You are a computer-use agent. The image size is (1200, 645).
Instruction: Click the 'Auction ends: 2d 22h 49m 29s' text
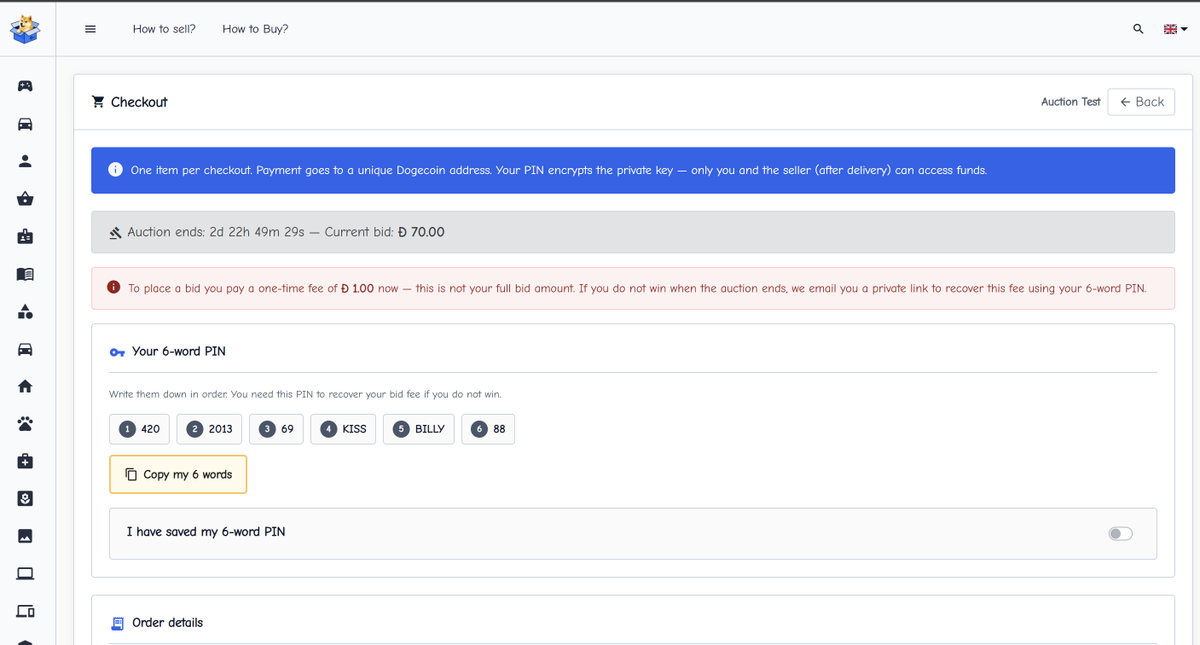[x=216, y=232]
